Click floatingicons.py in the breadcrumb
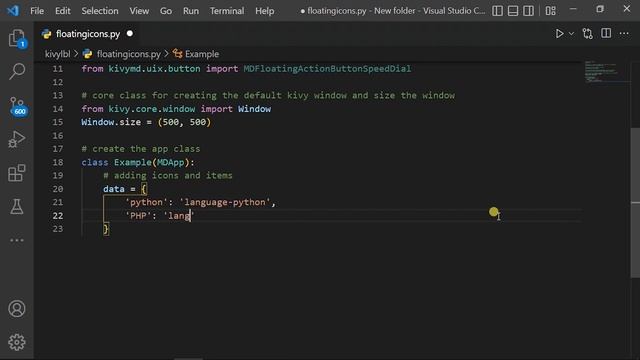Screen dimensions: 640x360 (128, 54)
